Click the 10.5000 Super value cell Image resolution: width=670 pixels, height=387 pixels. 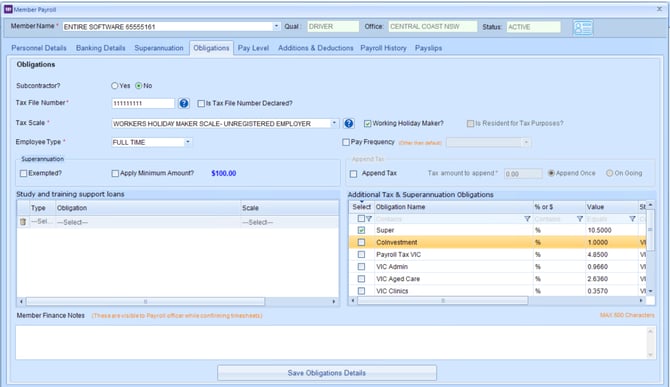[611, 230]
